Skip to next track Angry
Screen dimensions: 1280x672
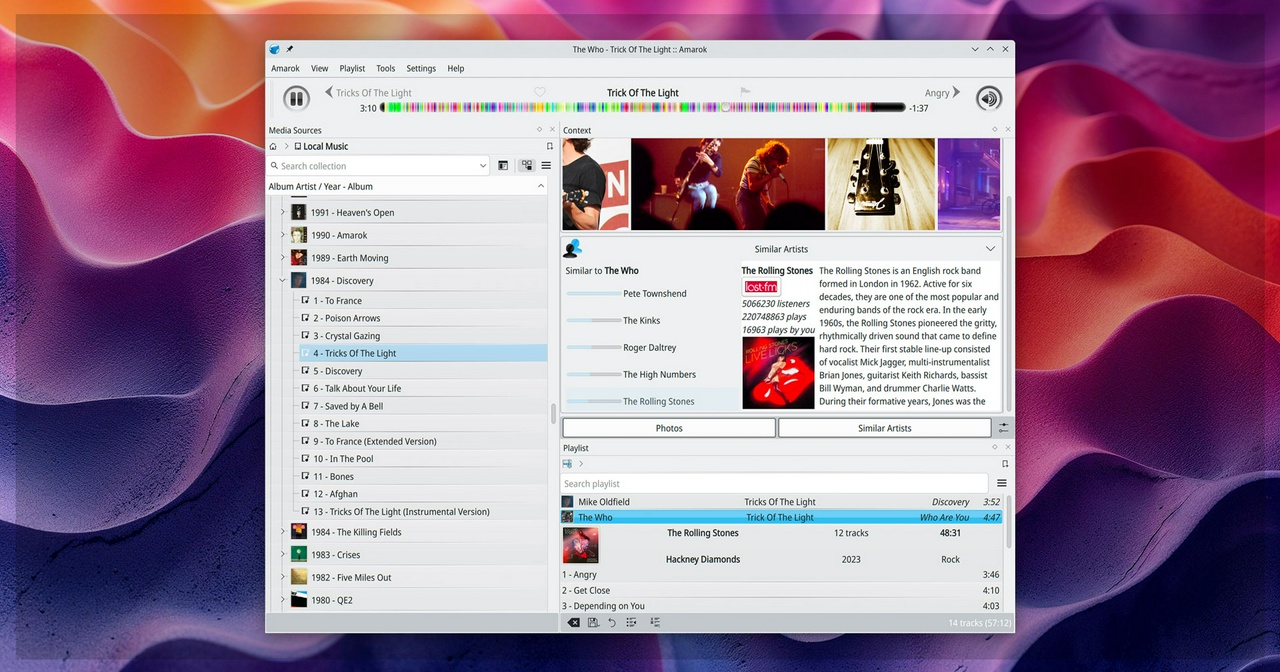coord(942,93)
